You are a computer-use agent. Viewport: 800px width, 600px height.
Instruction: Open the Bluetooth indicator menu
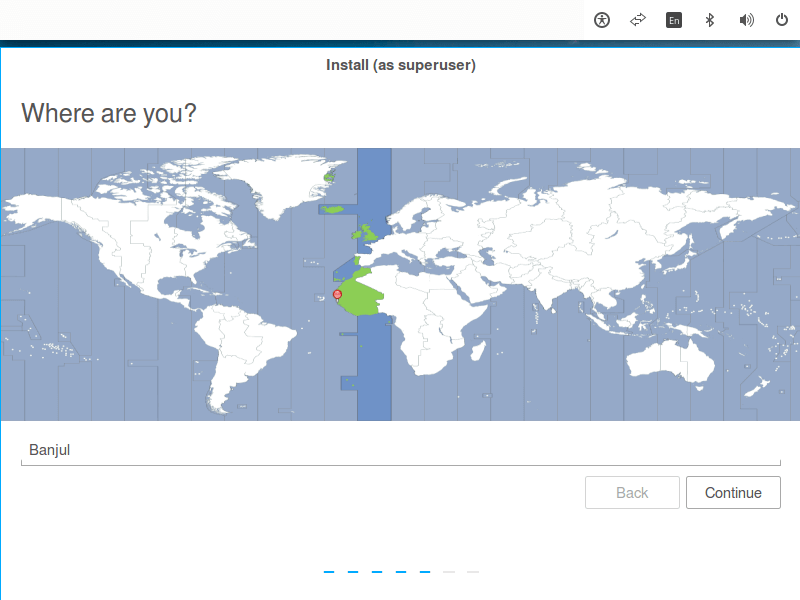click(710, 20)
